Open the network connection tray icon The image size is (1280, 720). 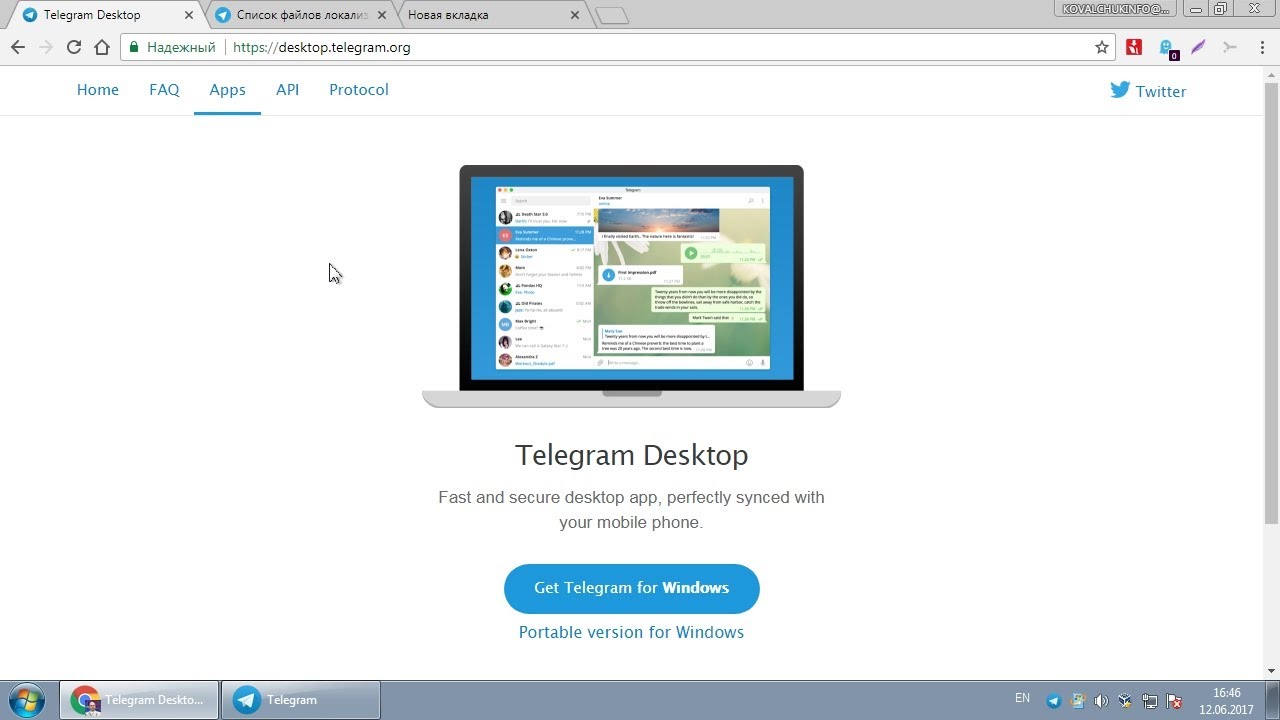pos(1150,701)
